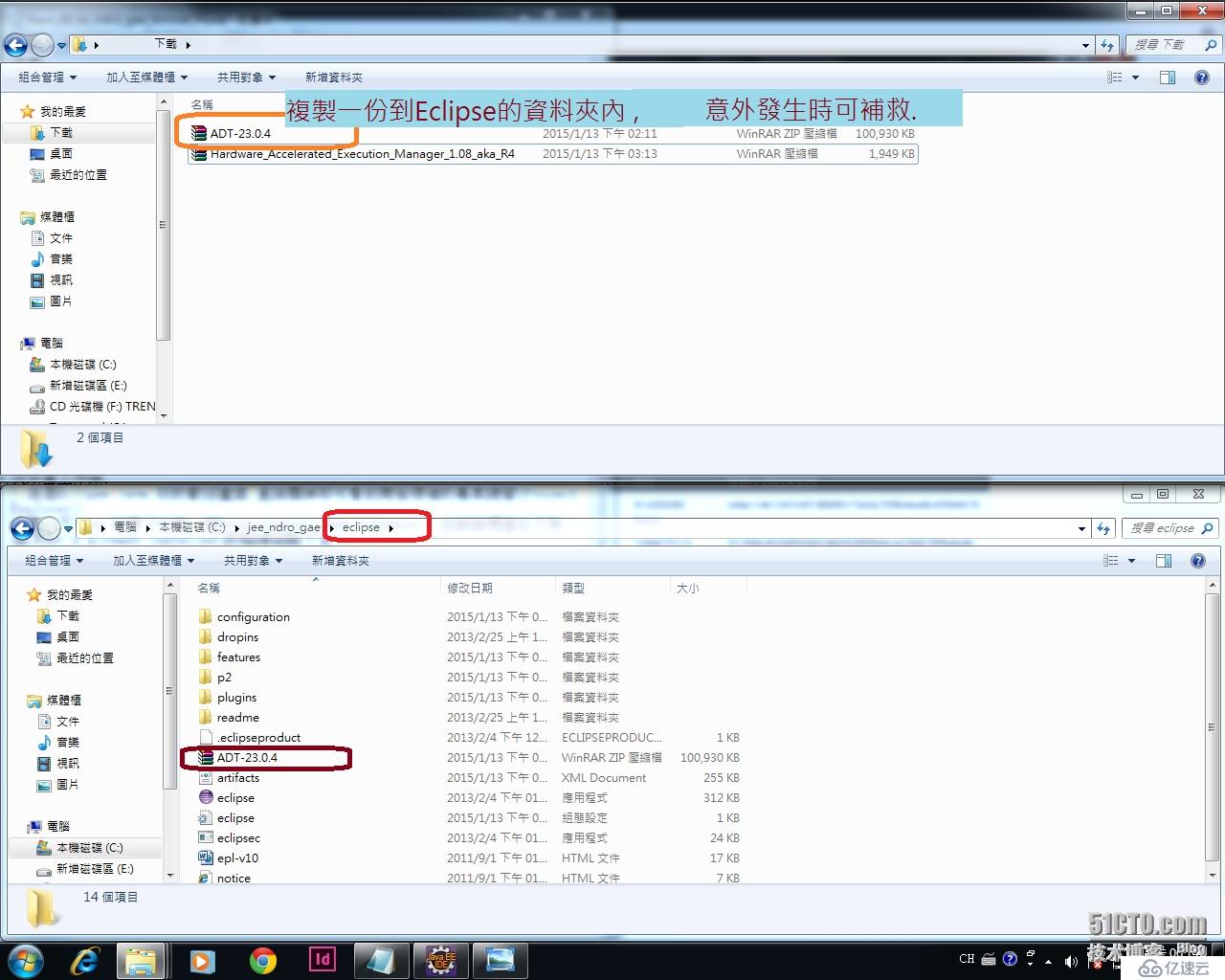Toggle preview pane in upper Explorer window
This screenshot has height=980, width=1225.
point(1168,78)
